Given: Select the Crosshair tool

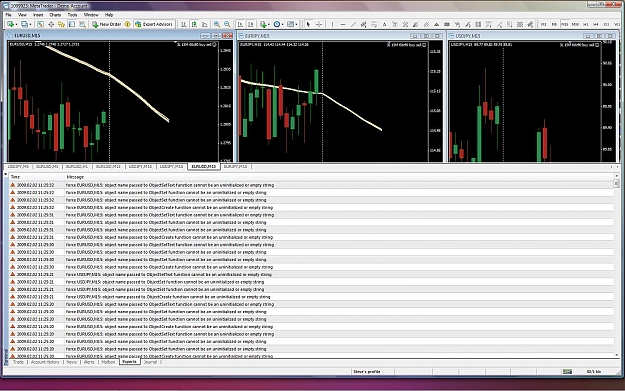Looking at the screenshot, I should pyautogui.click(x=319, y=24).
